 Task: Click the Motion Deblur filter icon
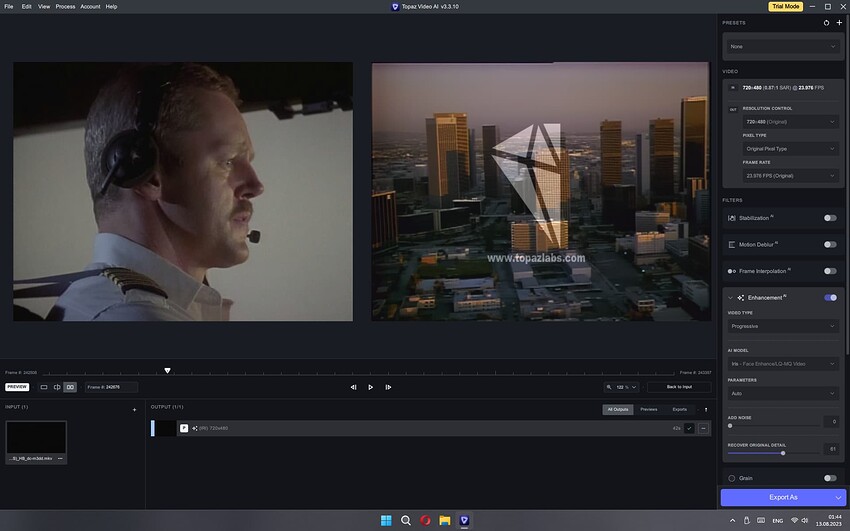click(731, 244)
